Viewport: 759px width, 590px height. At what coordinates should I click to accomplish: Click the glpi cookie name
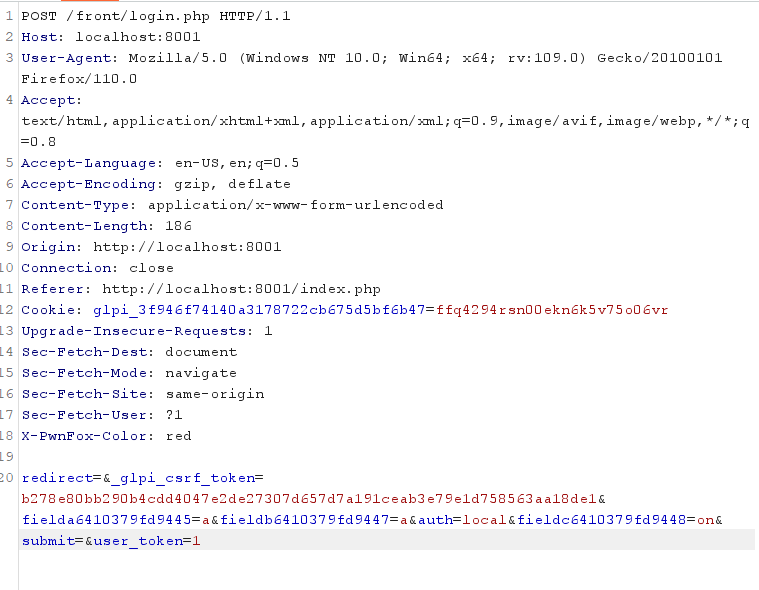click(x=259, y=310)
